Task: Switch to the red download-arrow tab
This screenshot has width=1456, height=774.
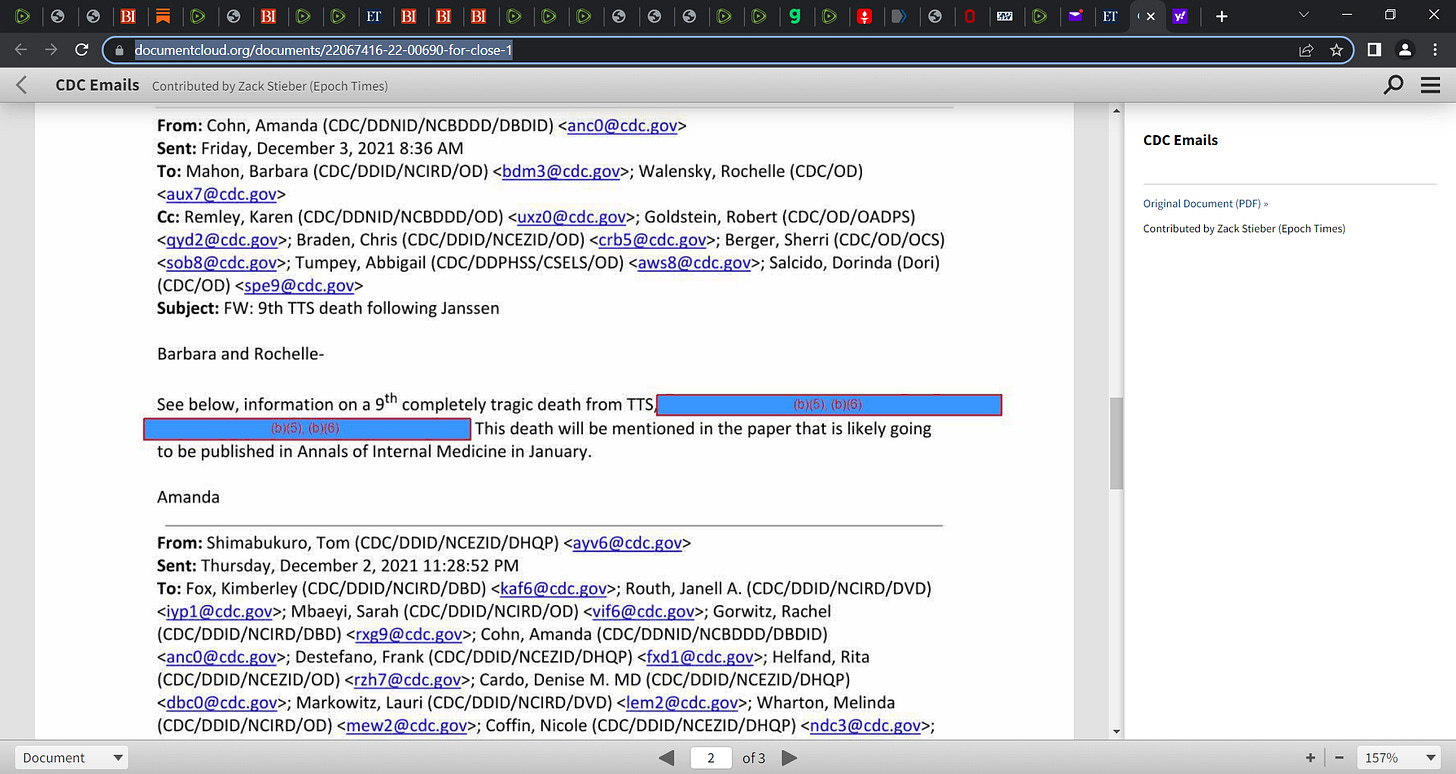Action: (864, 16)
